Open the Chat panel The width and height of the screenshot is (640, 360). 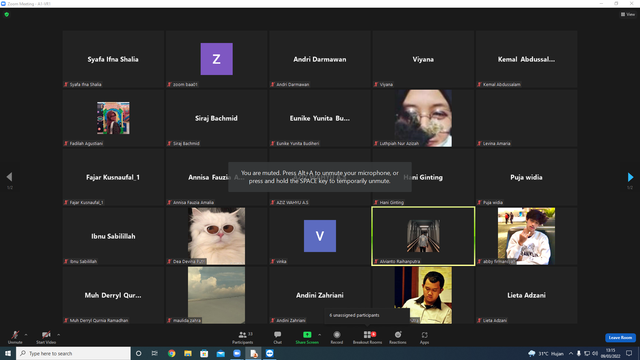coord(278,337)
